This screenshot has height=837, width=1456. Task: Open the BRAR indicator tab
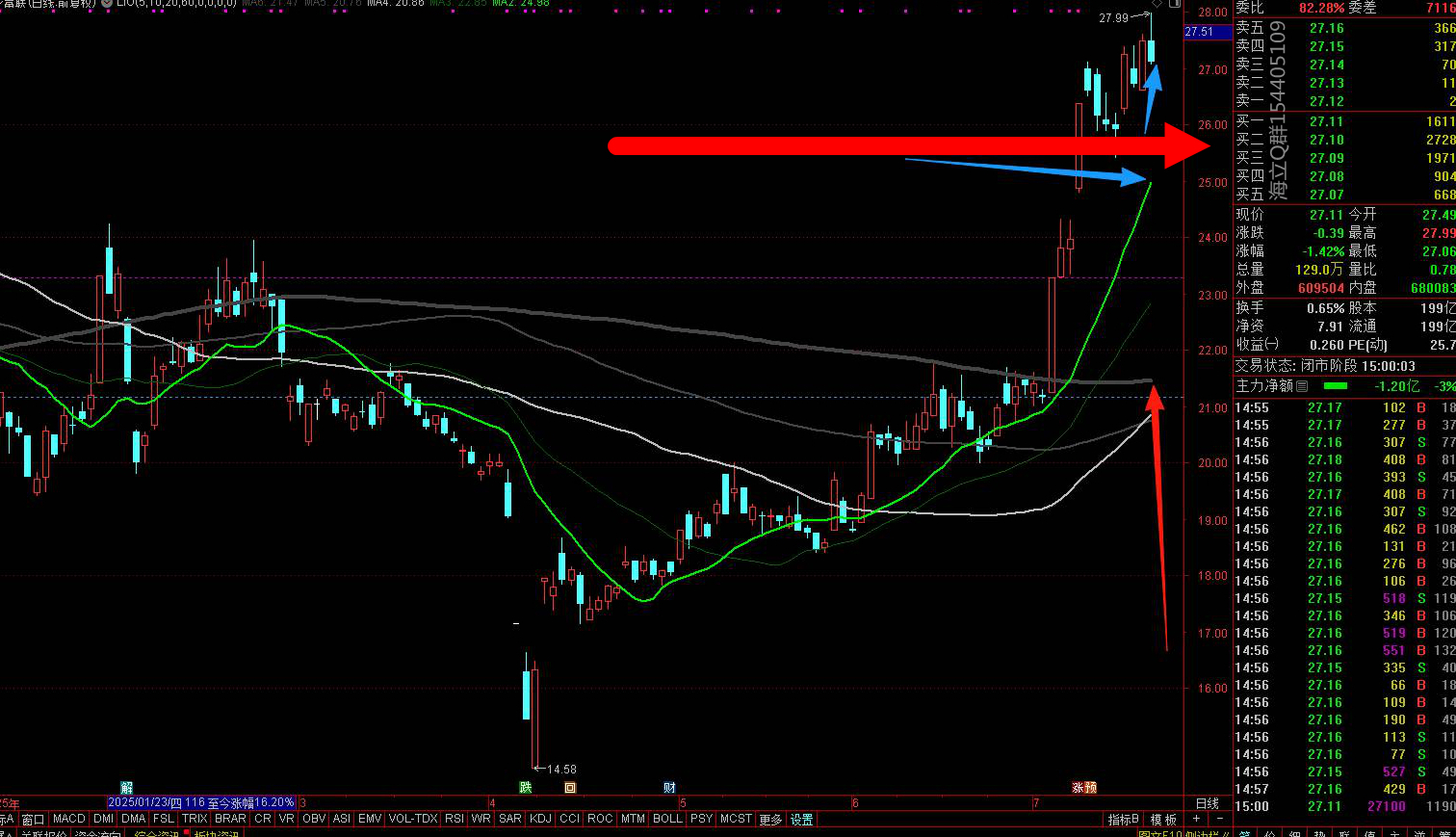click(230, 819)
